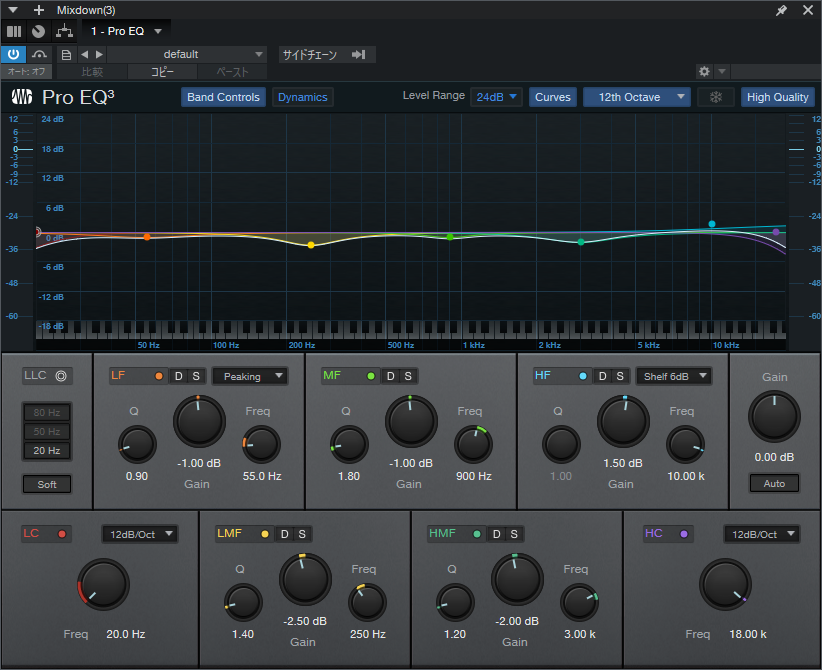The height and width of the screenshot is (670, 822).
Task: Toggle the HF band enable dot
Action: click(x=583, y=376)
